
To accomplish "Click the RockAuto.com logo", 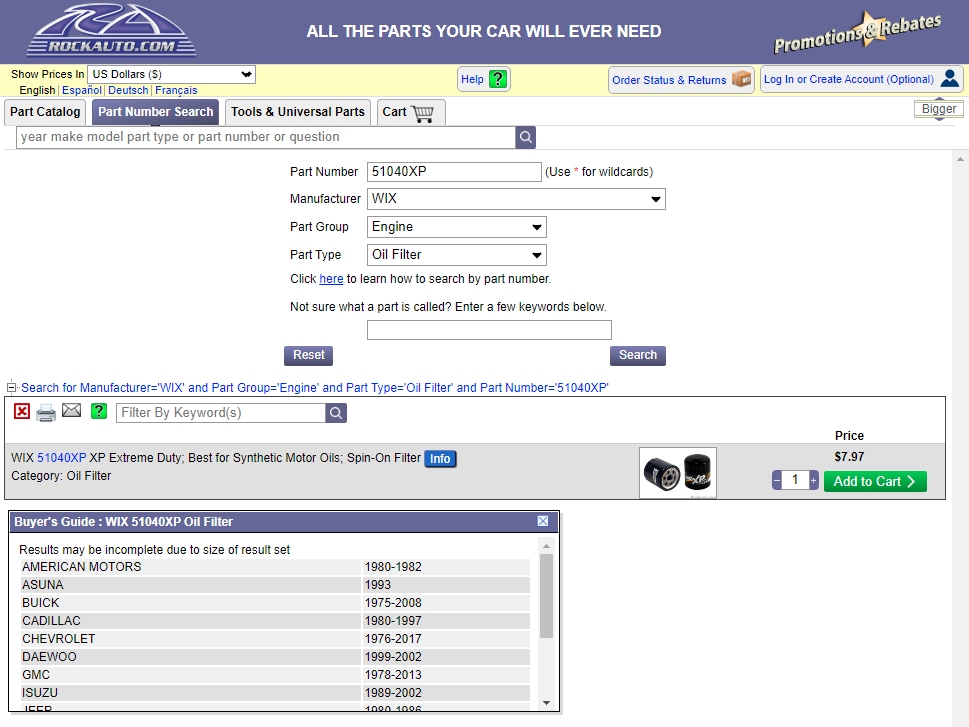I will (x=111, y=31).
